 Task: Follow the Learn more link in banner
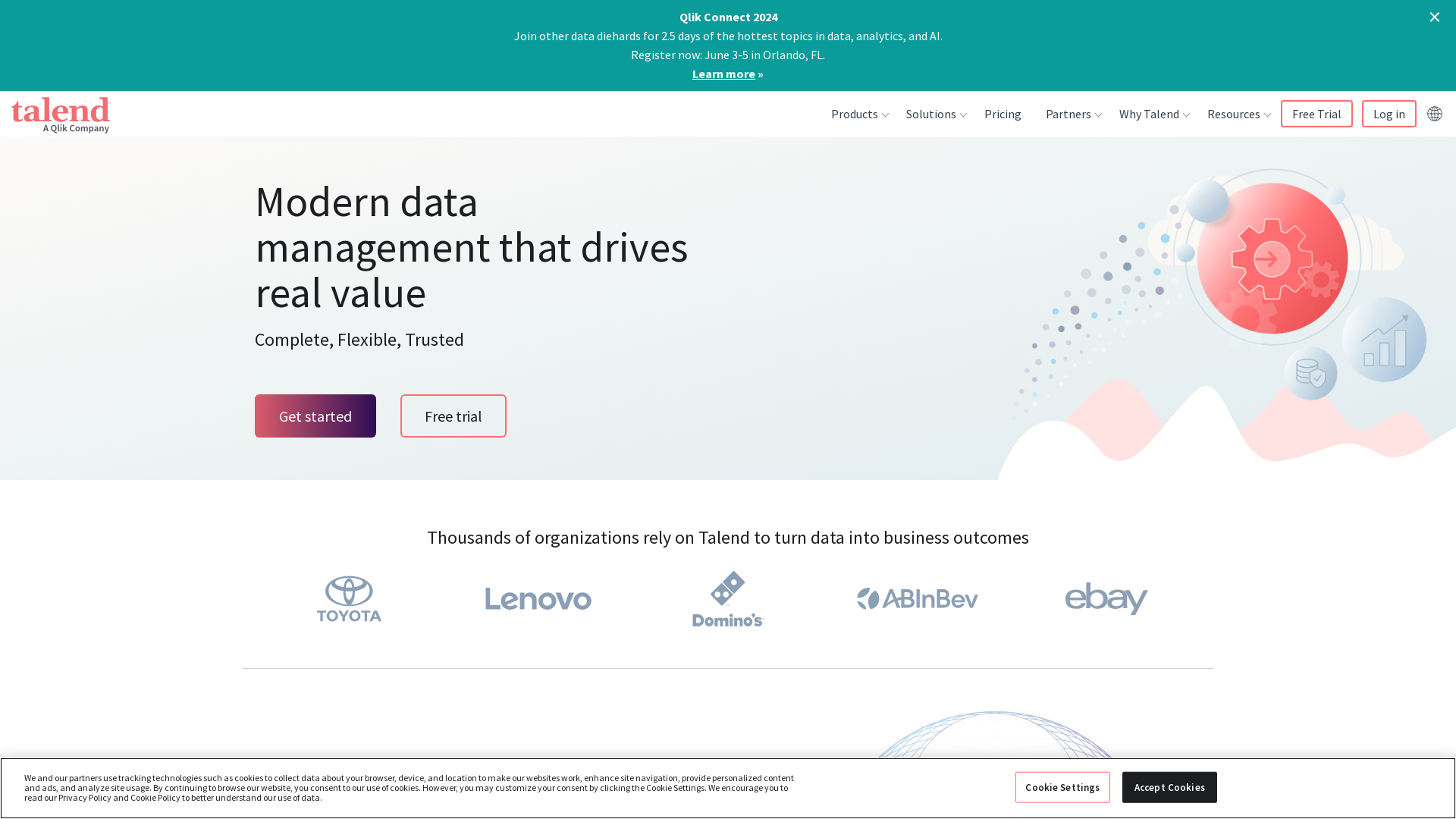[x=723, y=74]
